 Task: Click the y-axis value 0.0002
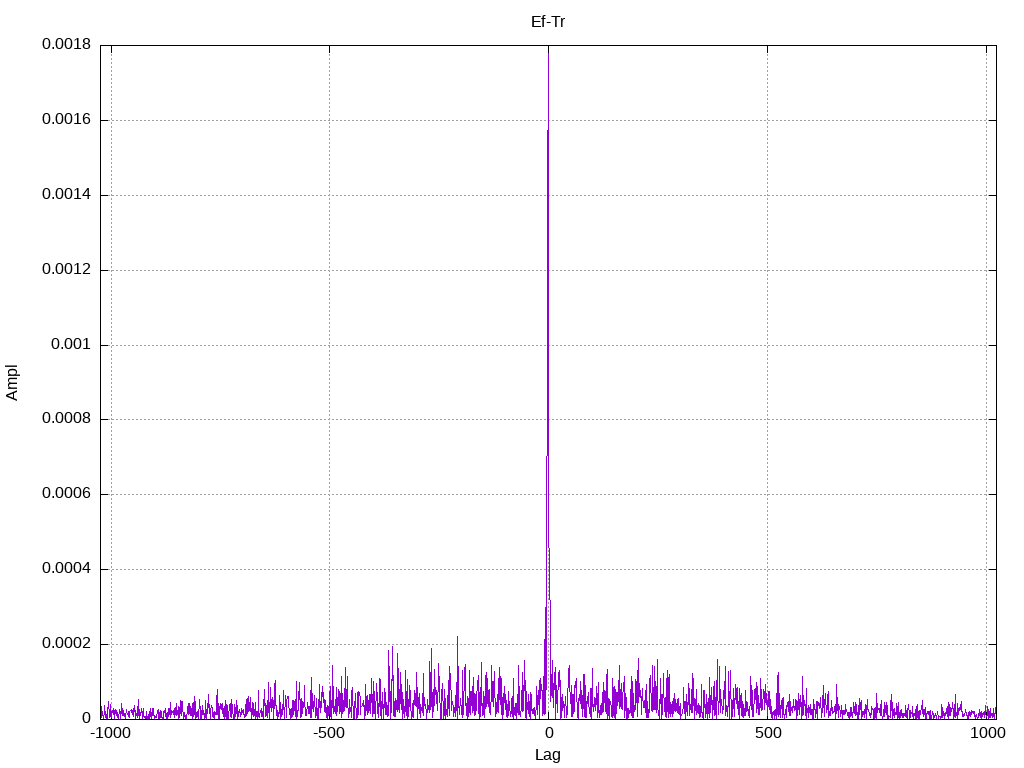click(67, 643)
